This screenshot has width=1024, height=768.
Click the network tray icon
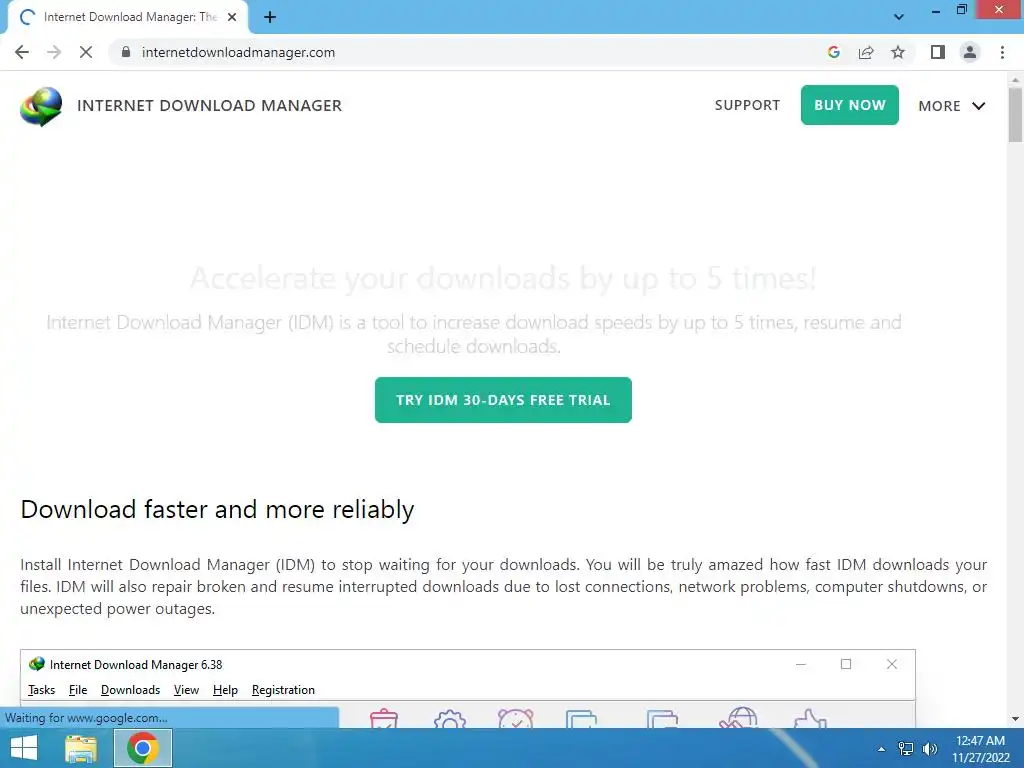tap(906, 749)
